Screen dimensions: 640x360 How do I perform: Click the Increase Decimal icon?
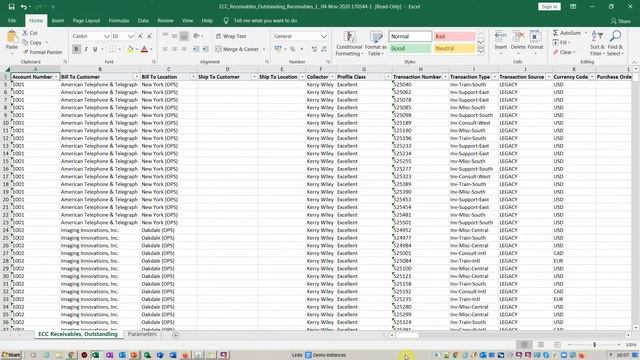click(x=314, y=49)
